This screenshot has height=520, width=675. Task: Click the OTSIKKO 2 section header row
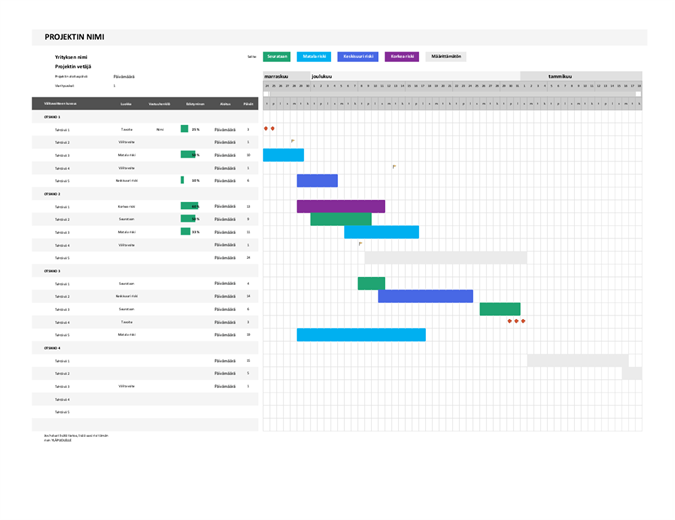[x=145, y=194]
